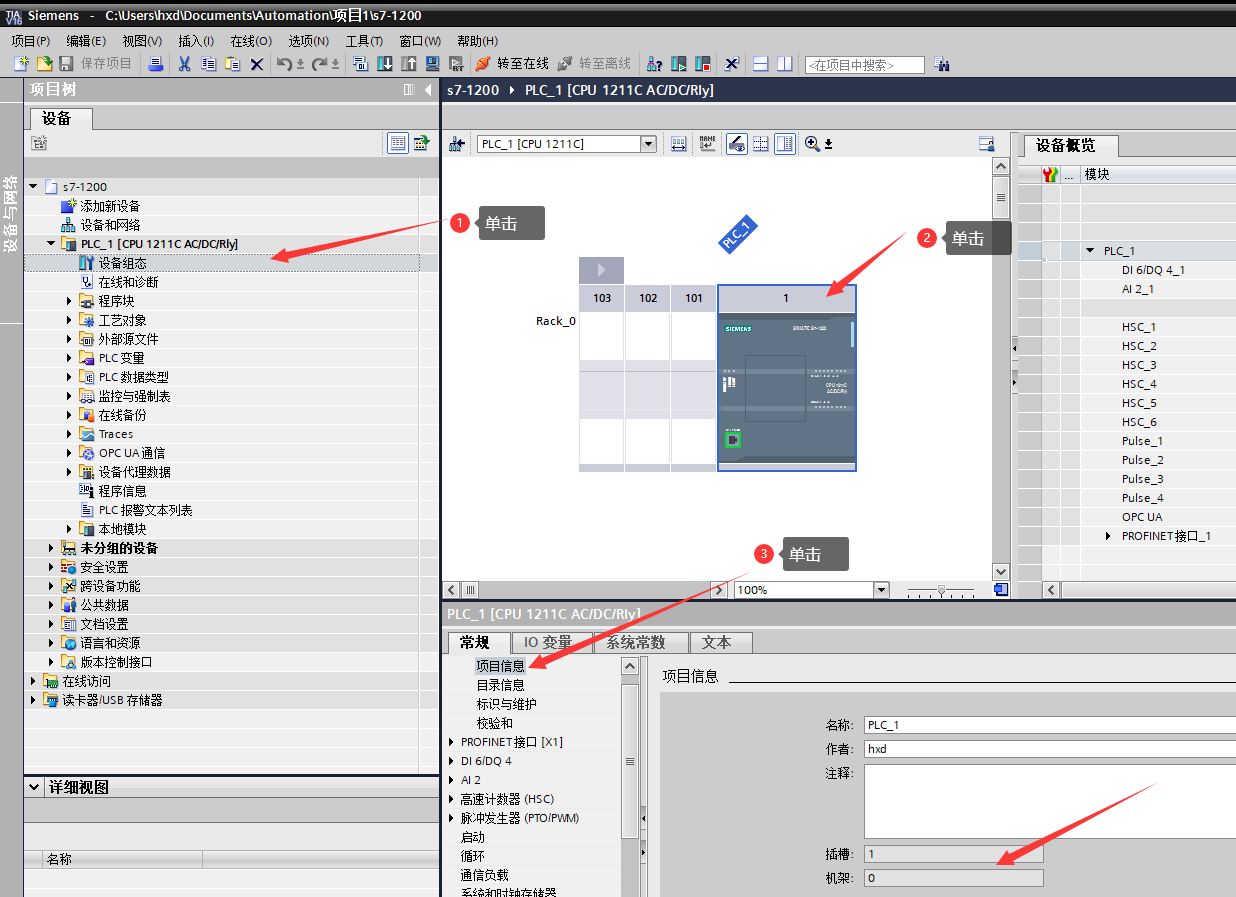Click the Copy icon in toolbar
This screenshot has height=897, width=1236.
point(208,64)
